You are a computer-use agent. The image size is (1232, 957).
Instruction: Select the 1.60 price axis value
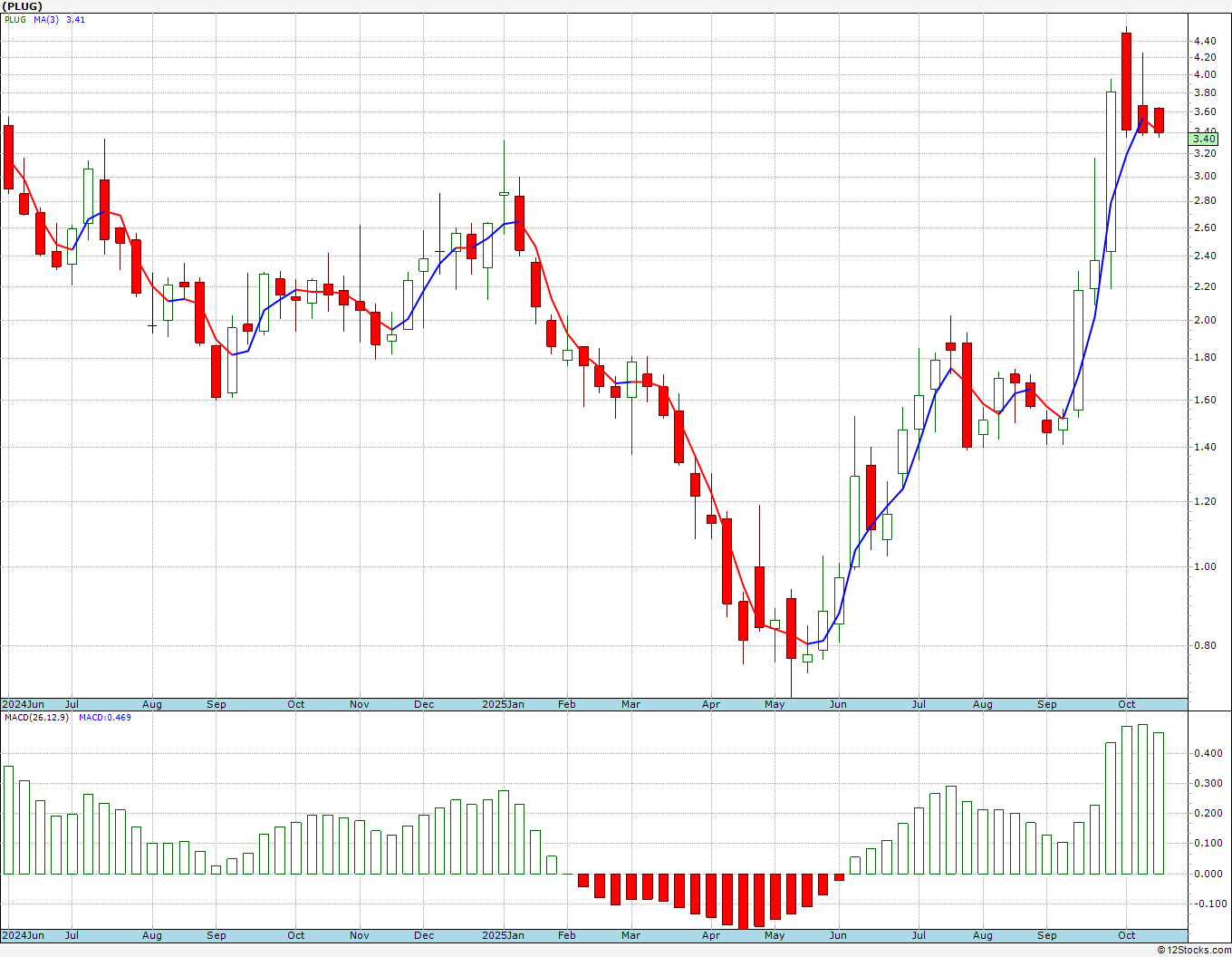tap(1205, 400)
